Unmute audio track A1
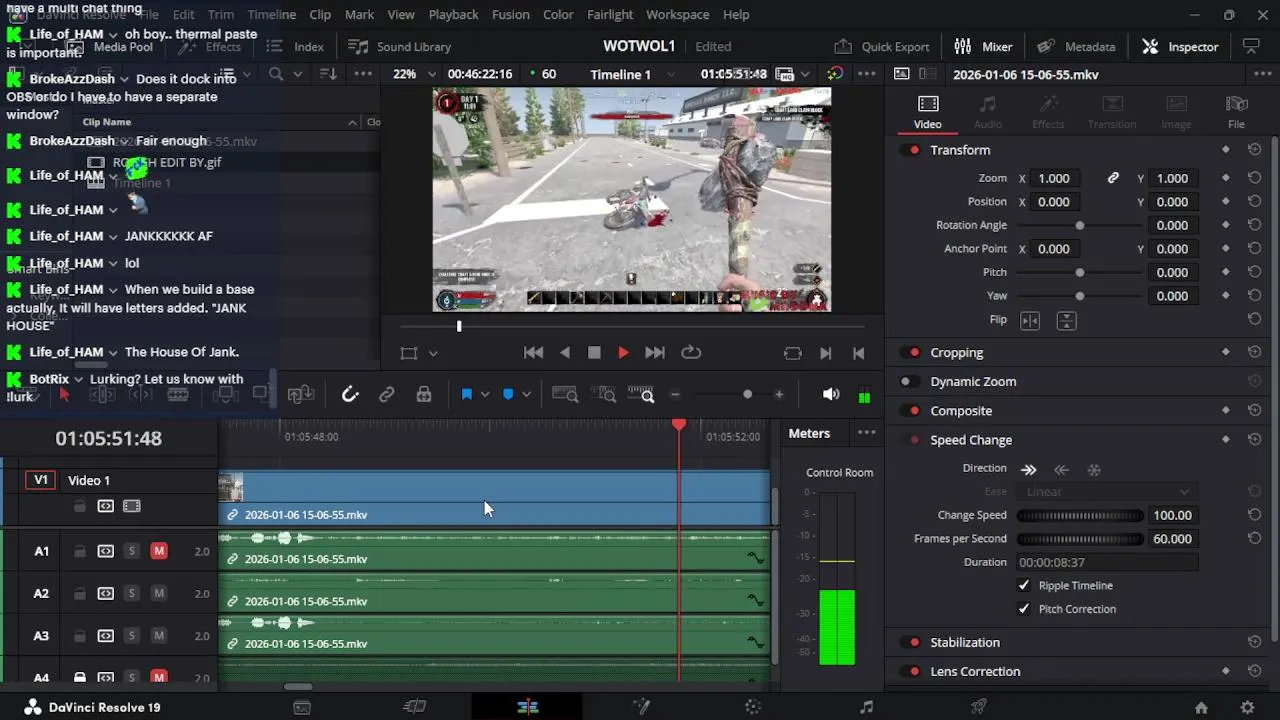1280x720 pixels. tap(159, 551)
